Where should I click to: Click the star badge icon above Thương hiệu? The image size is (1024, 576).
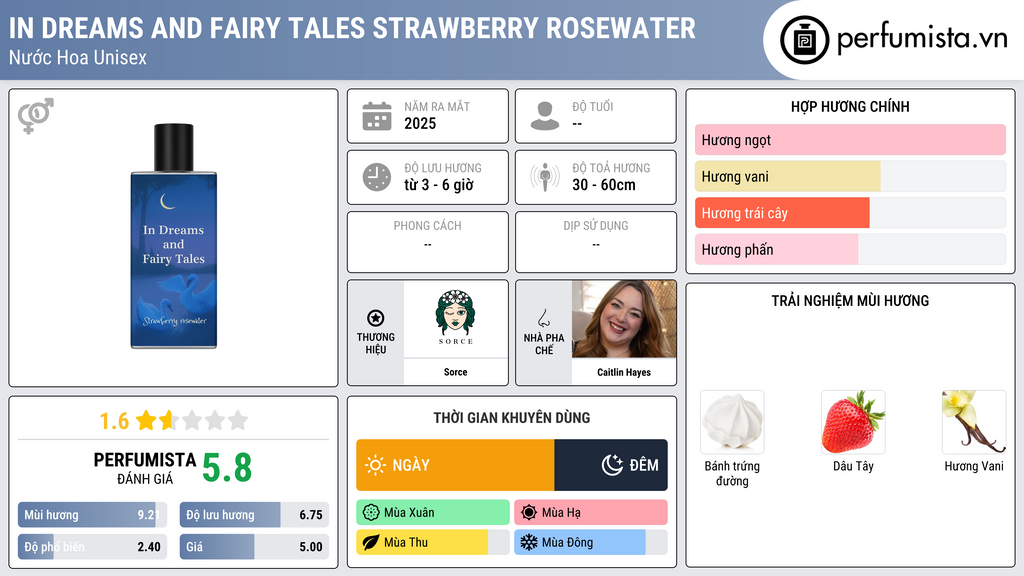click(x=376, y=318)
